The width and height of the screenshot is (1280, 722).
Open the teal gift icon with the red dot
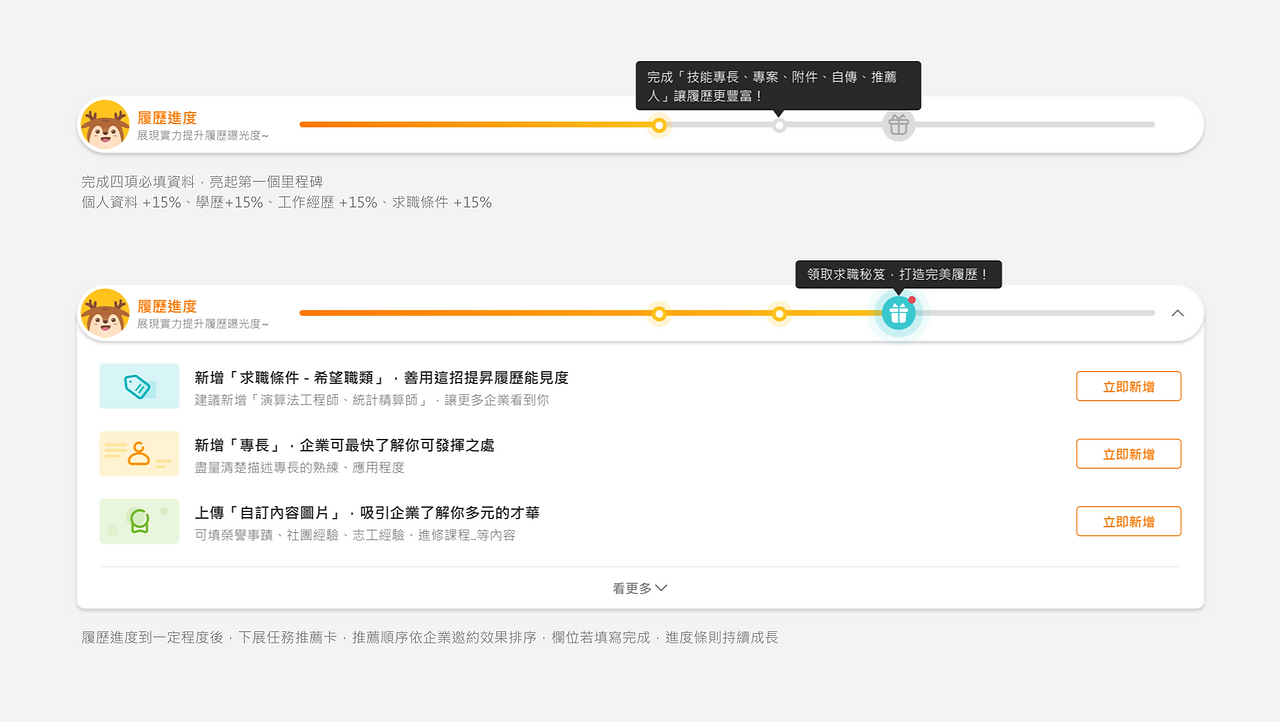click(899, 314)
